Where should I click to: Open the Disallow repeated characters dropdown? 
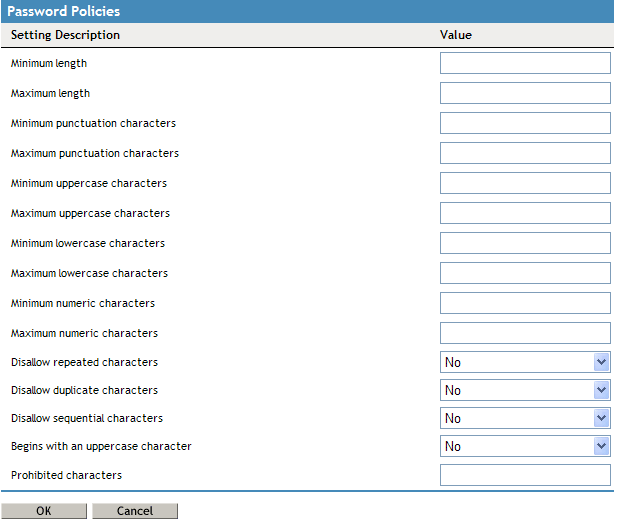click(x=525, y=362)
